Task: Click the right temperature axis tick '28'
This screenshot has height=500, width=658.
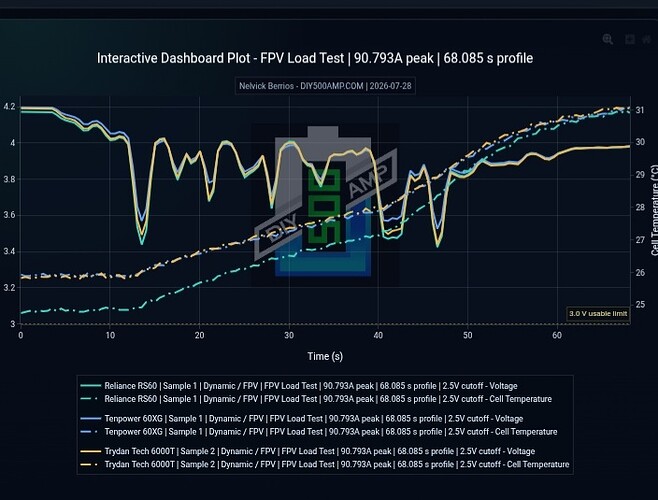Action: pos(640,207)
